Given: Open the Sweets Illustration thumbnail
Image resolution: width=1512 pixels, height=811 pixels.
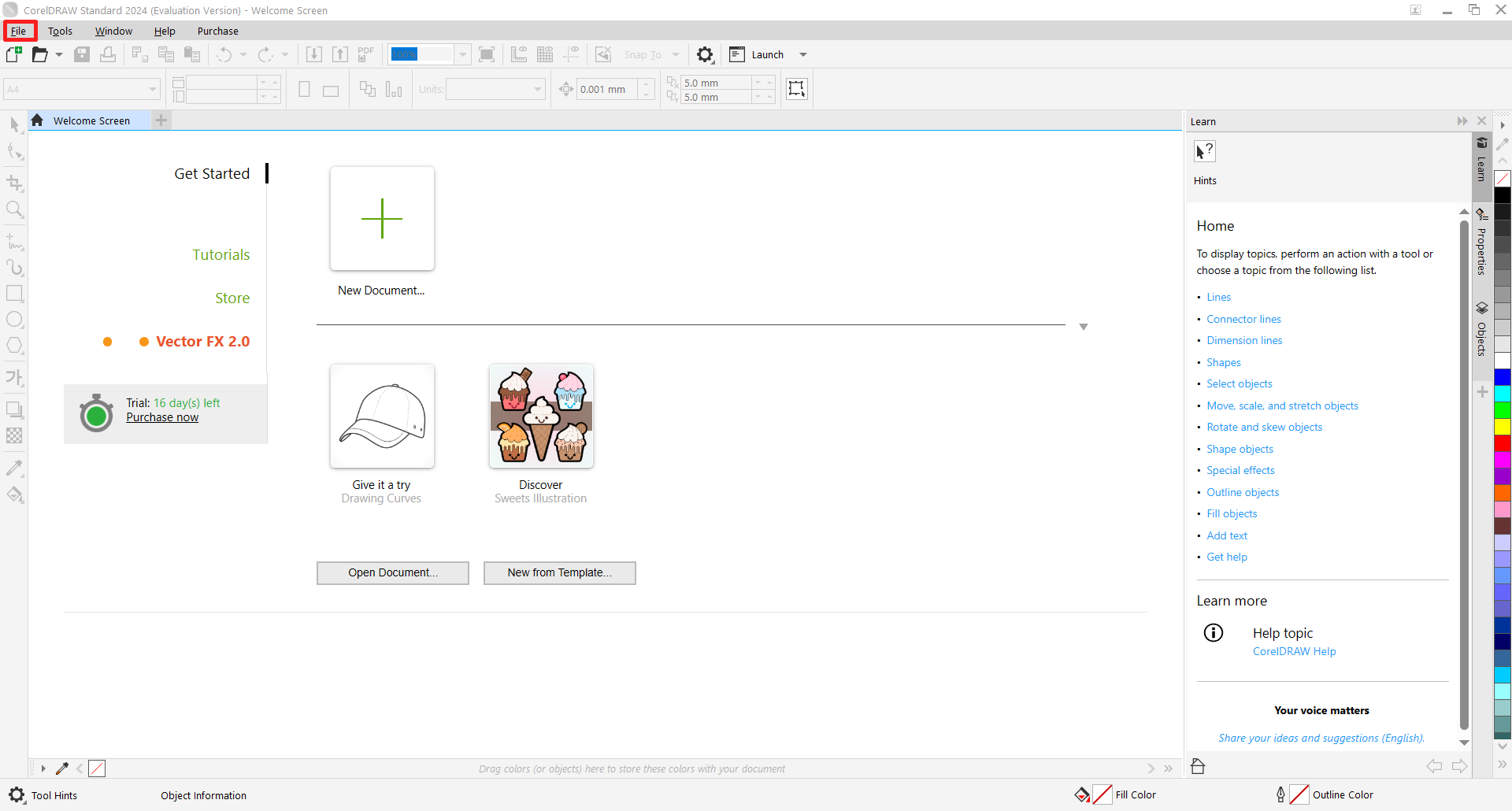Looking at the screenshot, I should pos(541,416).
